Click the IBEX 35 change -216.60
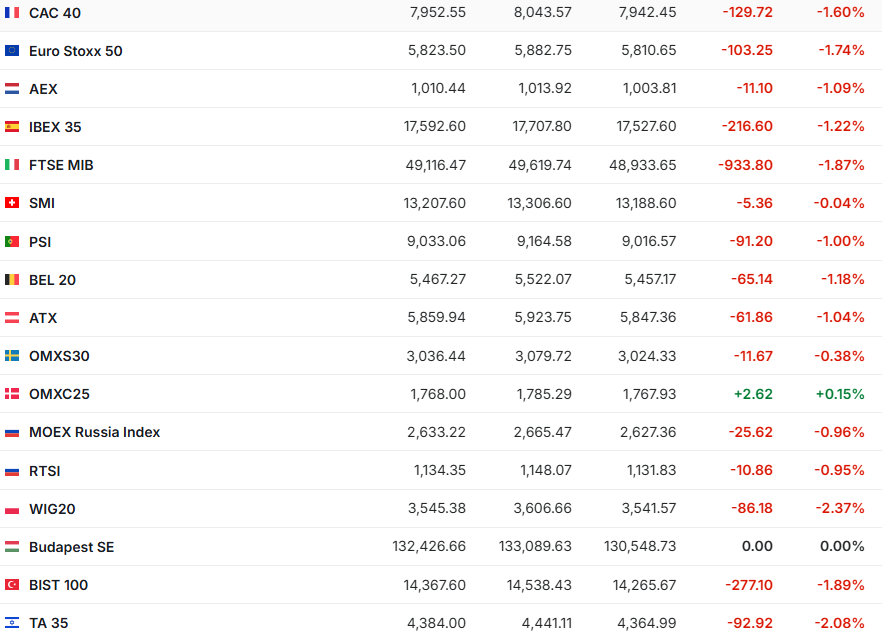 [x=747, y=126]
